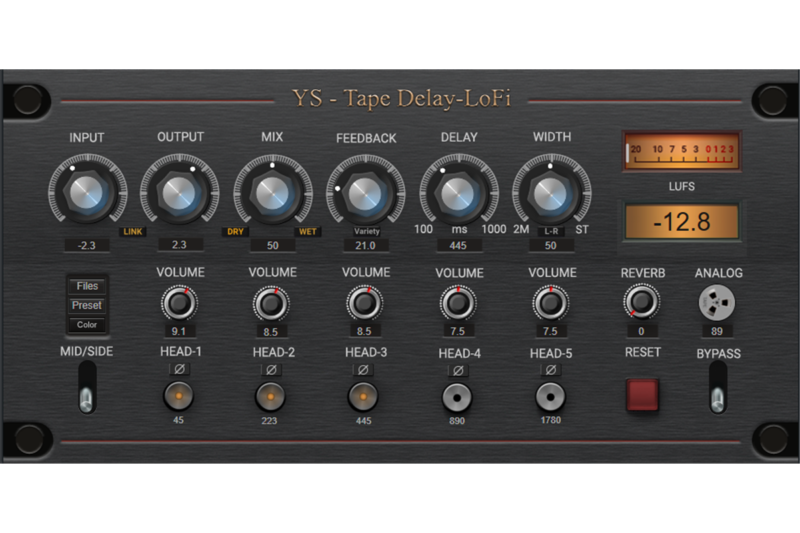Click the phase invert symbol for HEAD-4

coord(457,369)
